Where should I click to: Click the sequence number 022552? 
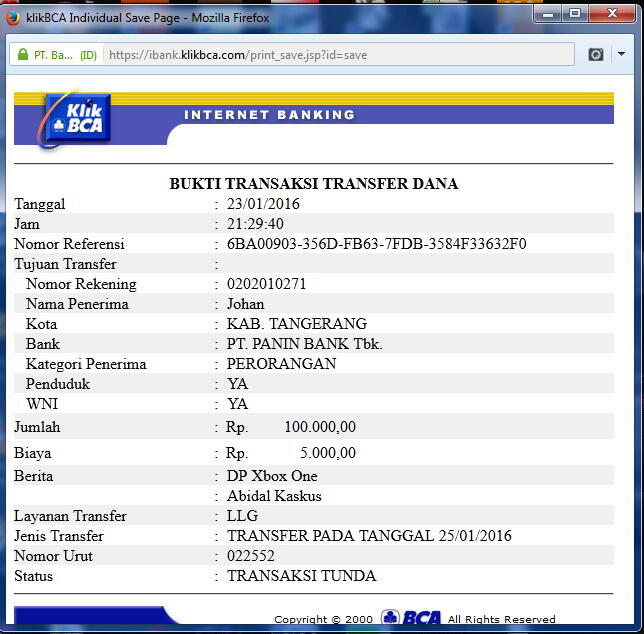coord(251,556)
